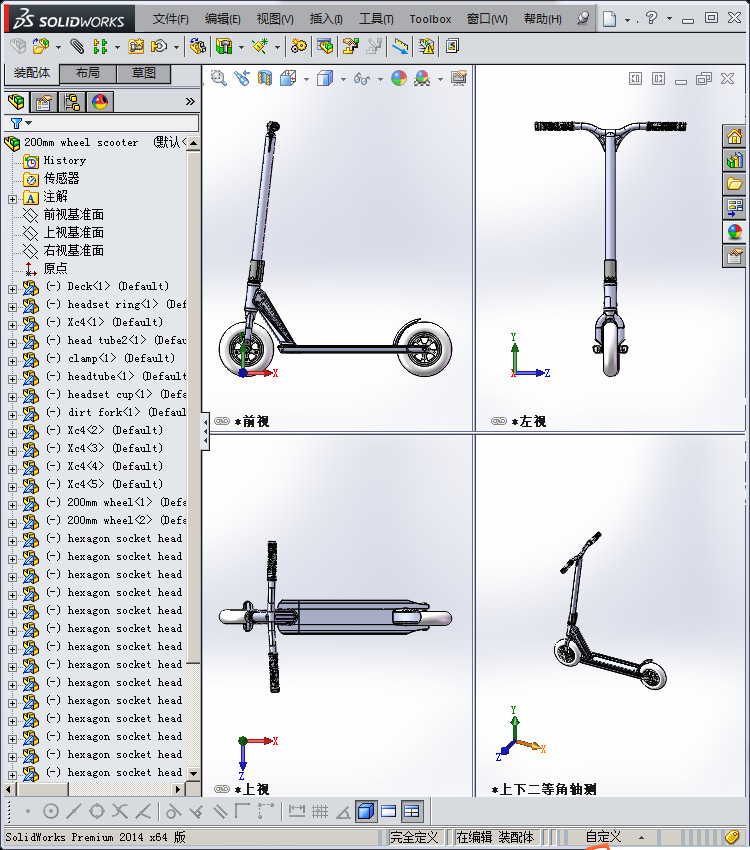Click the Edit Appearance color ball

399,78
